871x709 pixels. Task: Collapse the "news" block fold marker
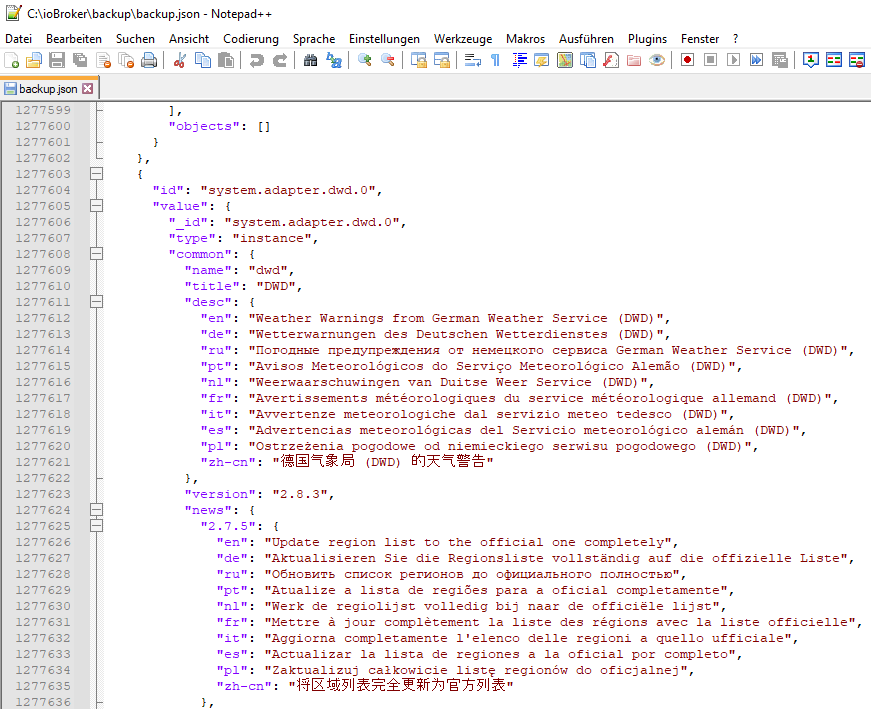click(x=97, y=510)
